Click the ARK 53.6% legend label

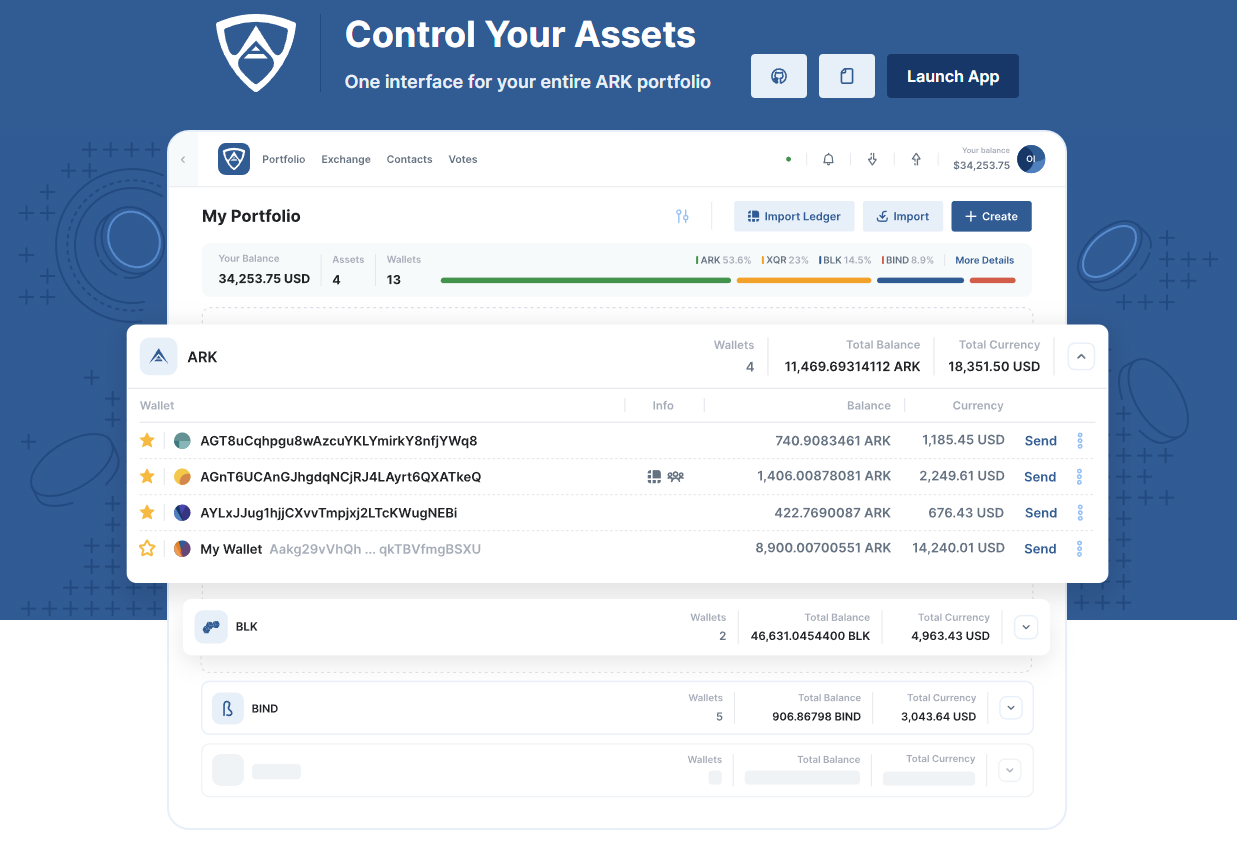click(723, 260)
